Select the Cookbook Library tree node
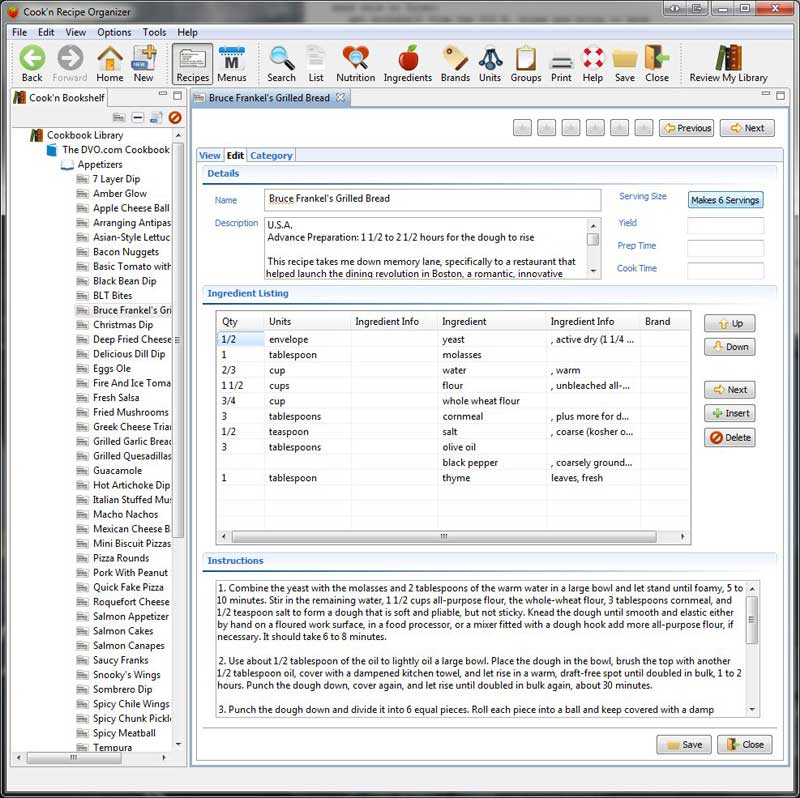 pos(85,135)
